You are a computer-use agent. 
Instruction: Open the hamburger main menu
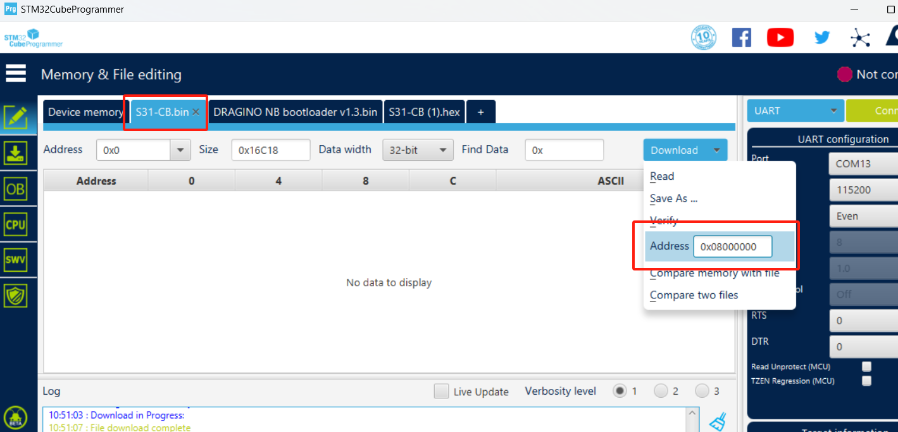click(16, 74)
